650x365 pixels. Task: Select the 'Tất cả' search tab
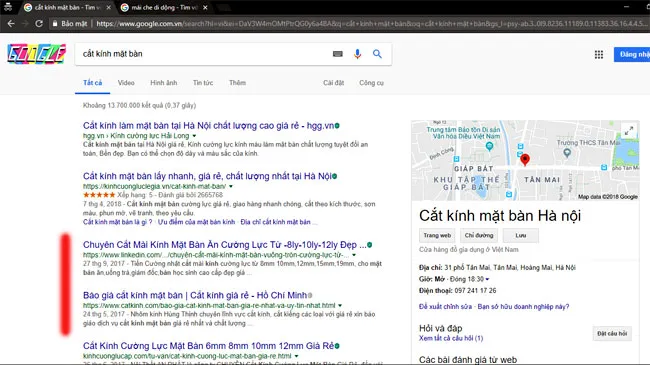click(92, 83)
